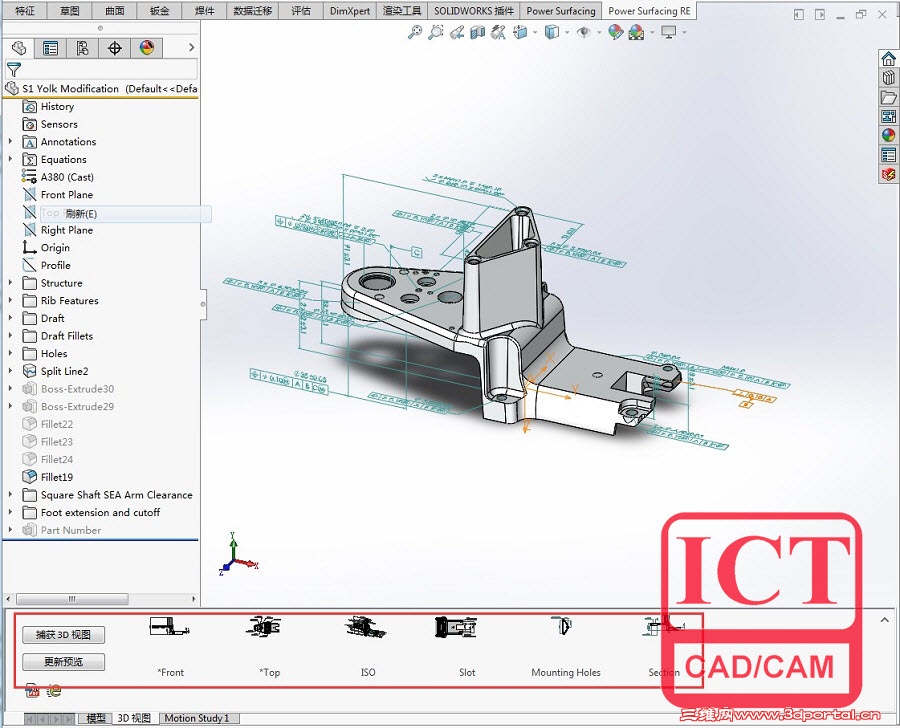The image size is (900, 728).
Task: Expand the Annotations tree node
Action: click(10, 141)
